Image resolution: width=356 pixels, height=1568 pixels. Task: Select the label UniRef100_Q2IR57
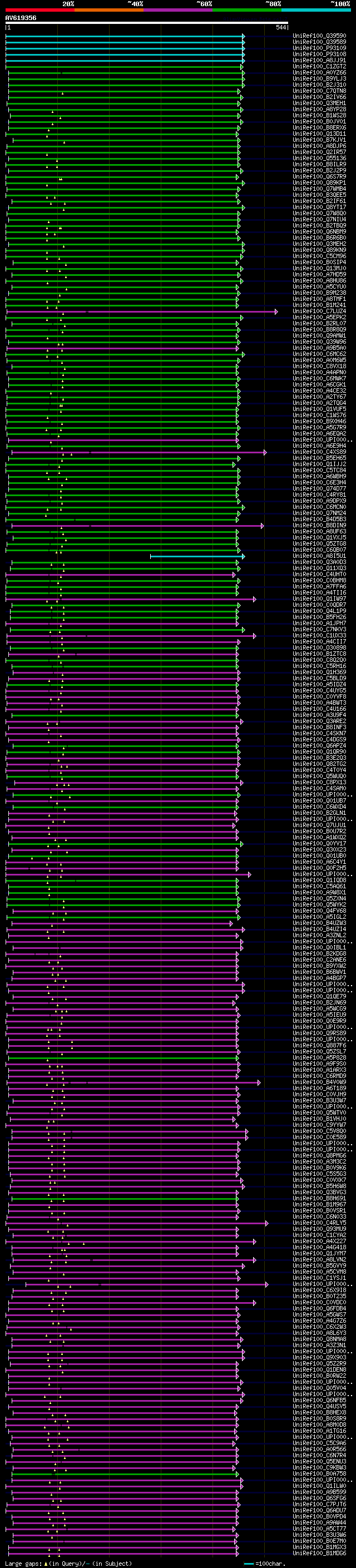coord(319,152)
